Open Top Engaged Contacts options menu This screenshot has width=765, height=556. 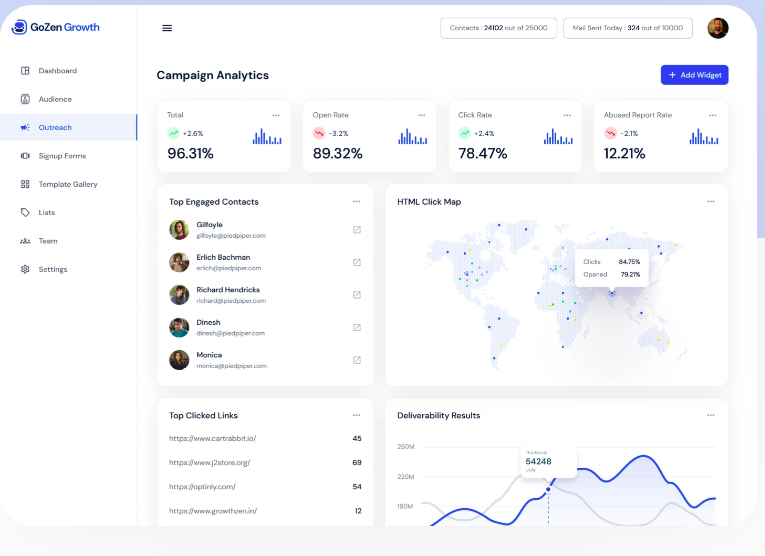(356, 201)
